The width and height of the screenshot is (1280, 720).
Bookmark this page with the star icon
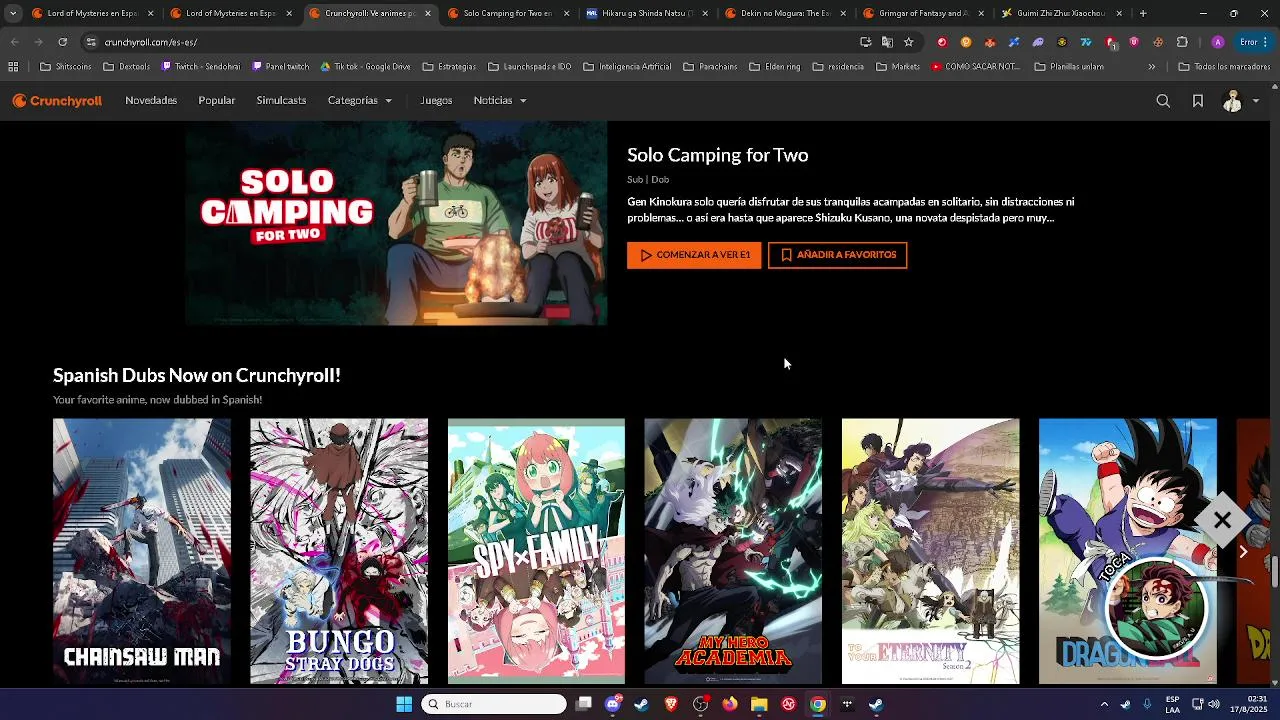(908, 42)
